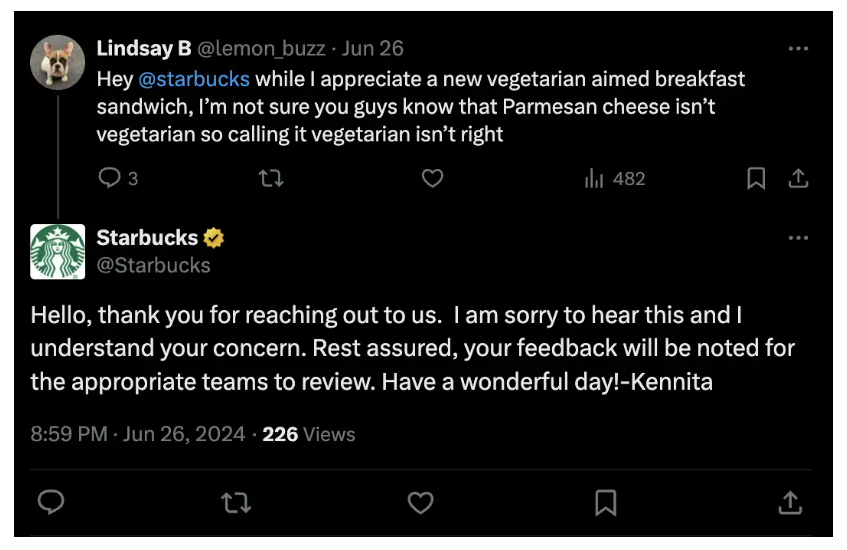Open more options for Starbucks reply

(x=798, y=238)
